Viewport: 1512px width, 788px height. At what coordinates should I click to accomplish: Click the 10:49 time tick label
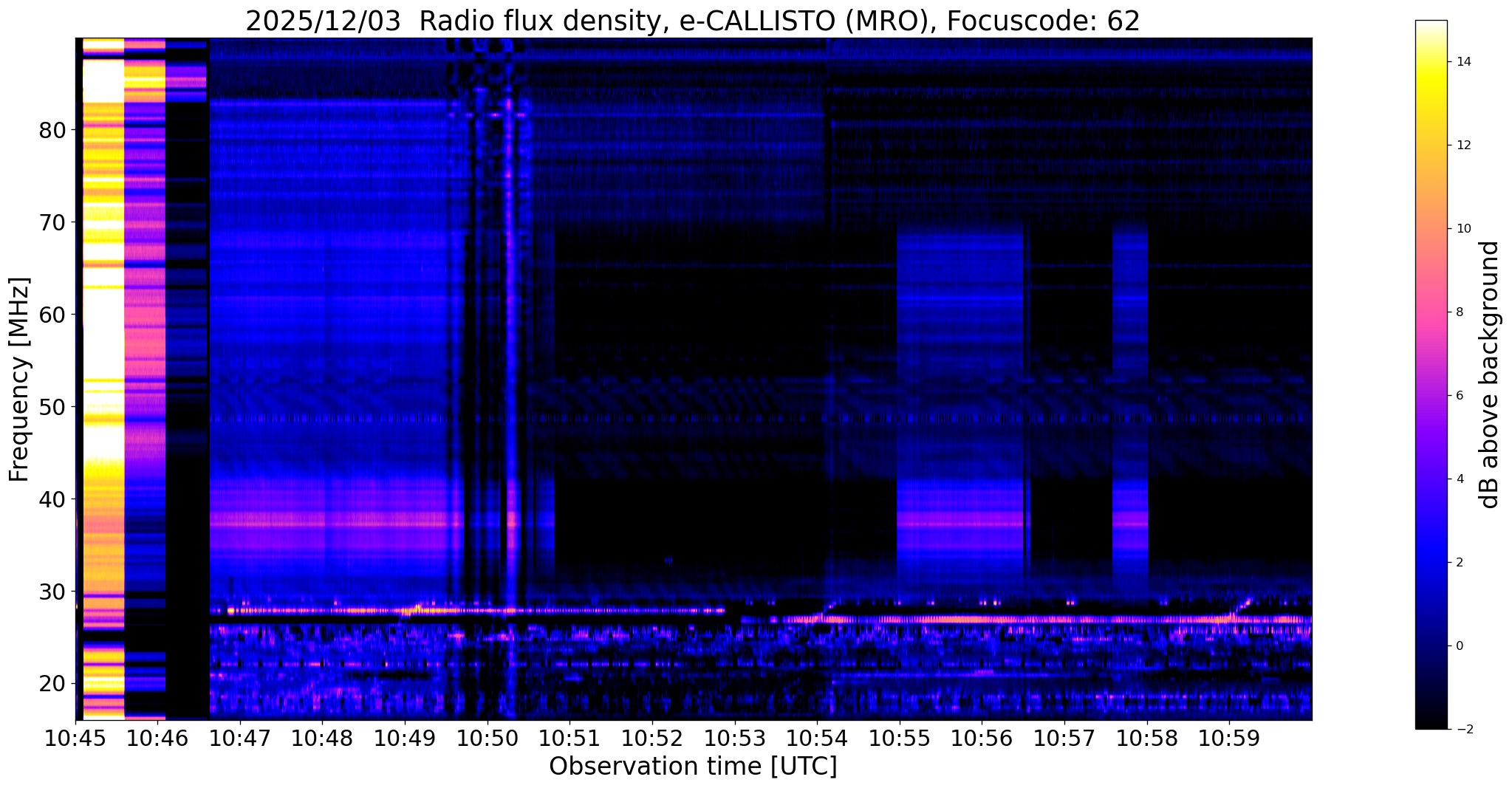(x=406, y=739)
